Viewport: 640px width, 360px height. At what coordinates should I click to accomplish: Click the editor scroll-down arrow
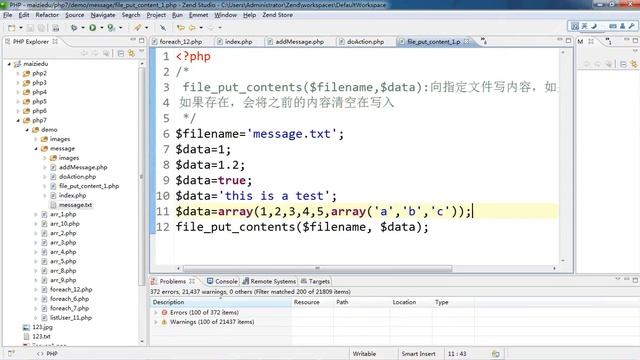coord(563,260)
